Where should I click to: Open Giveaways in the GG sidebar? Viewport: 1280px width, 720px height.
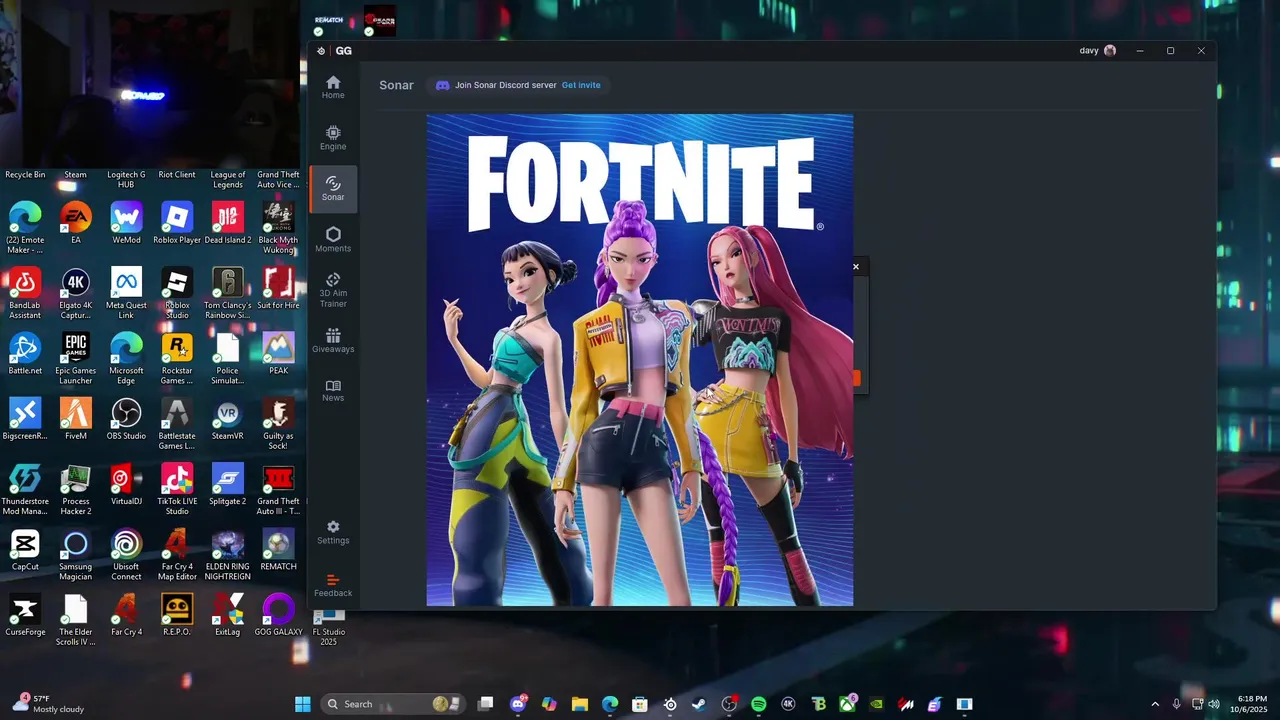[x=333, y=341]
